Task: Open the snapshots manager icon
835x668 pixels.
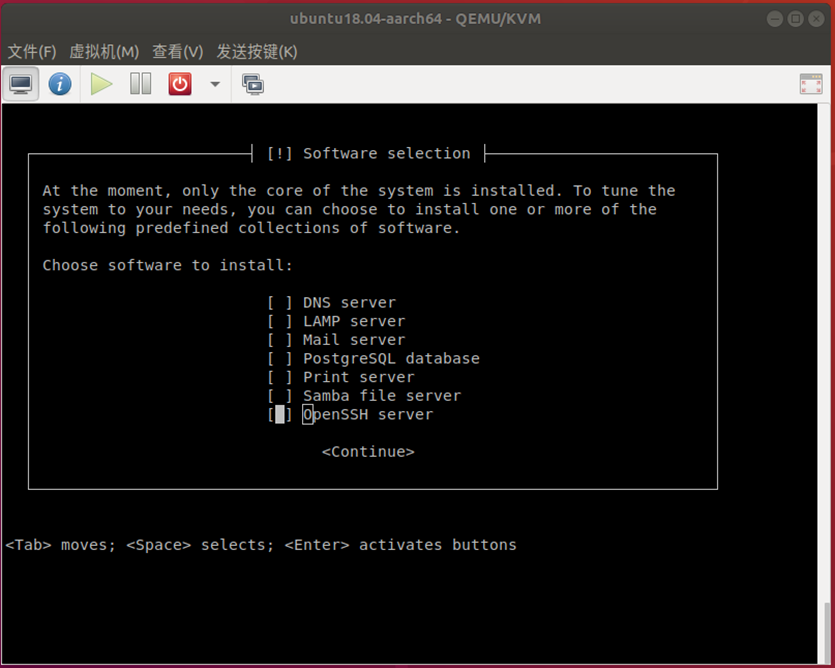Action: pos(253,84)
